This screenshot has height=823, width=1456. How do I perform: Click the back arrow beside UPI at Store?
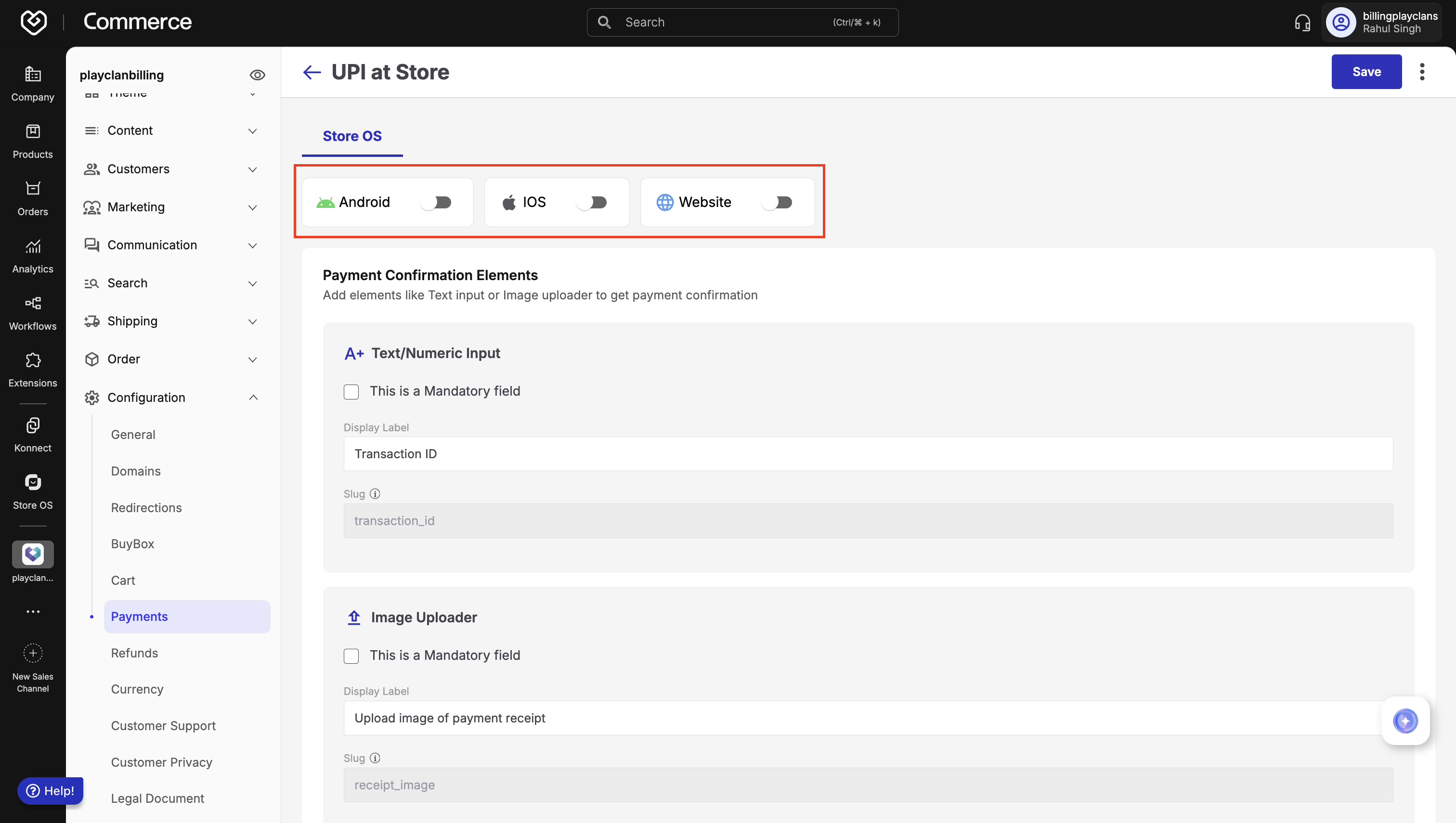pyautogui.click(x=312, y=72)
